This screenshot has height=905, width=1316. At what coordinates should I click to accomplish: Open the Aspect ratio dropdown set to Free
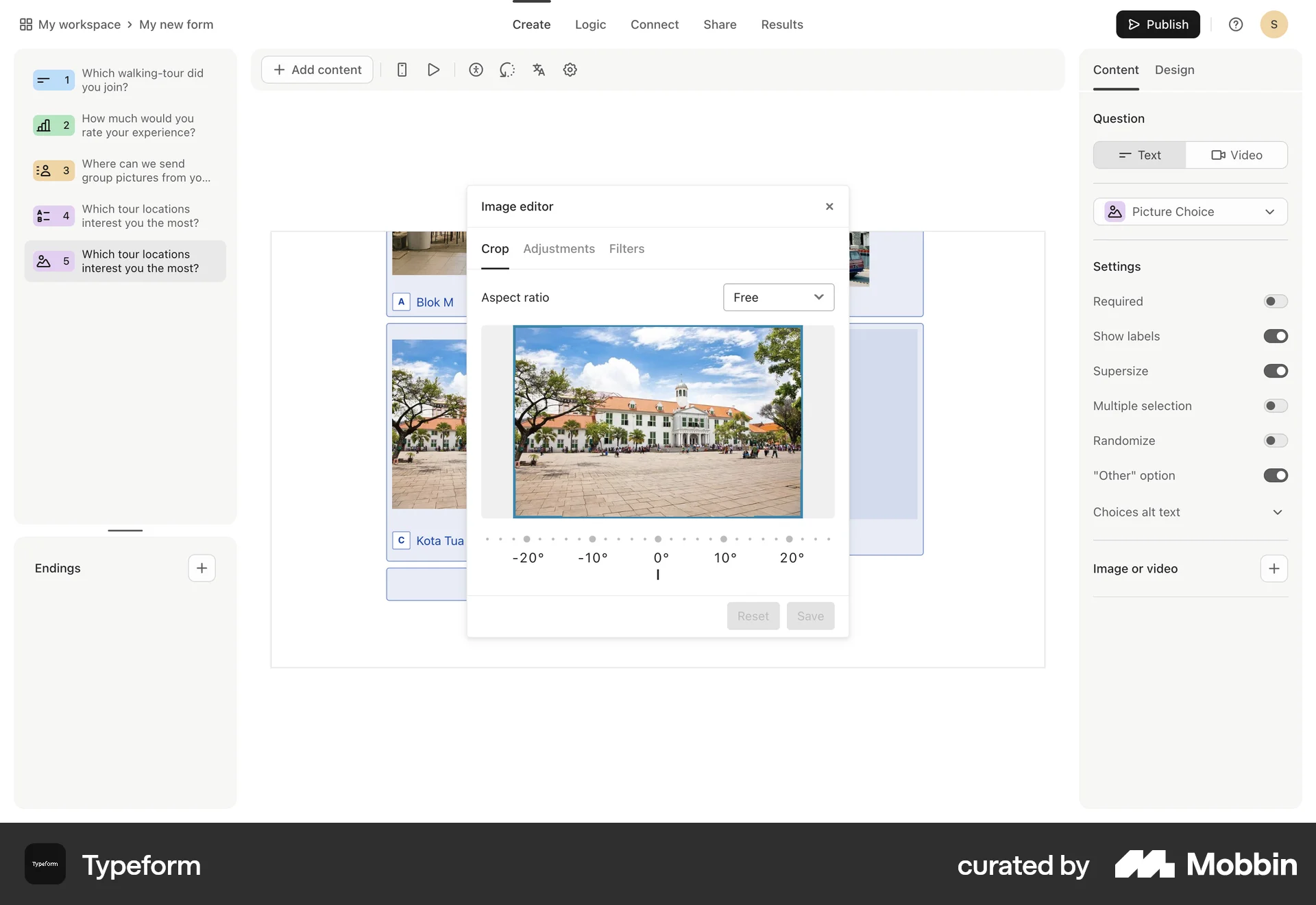[x=779, y=297]
